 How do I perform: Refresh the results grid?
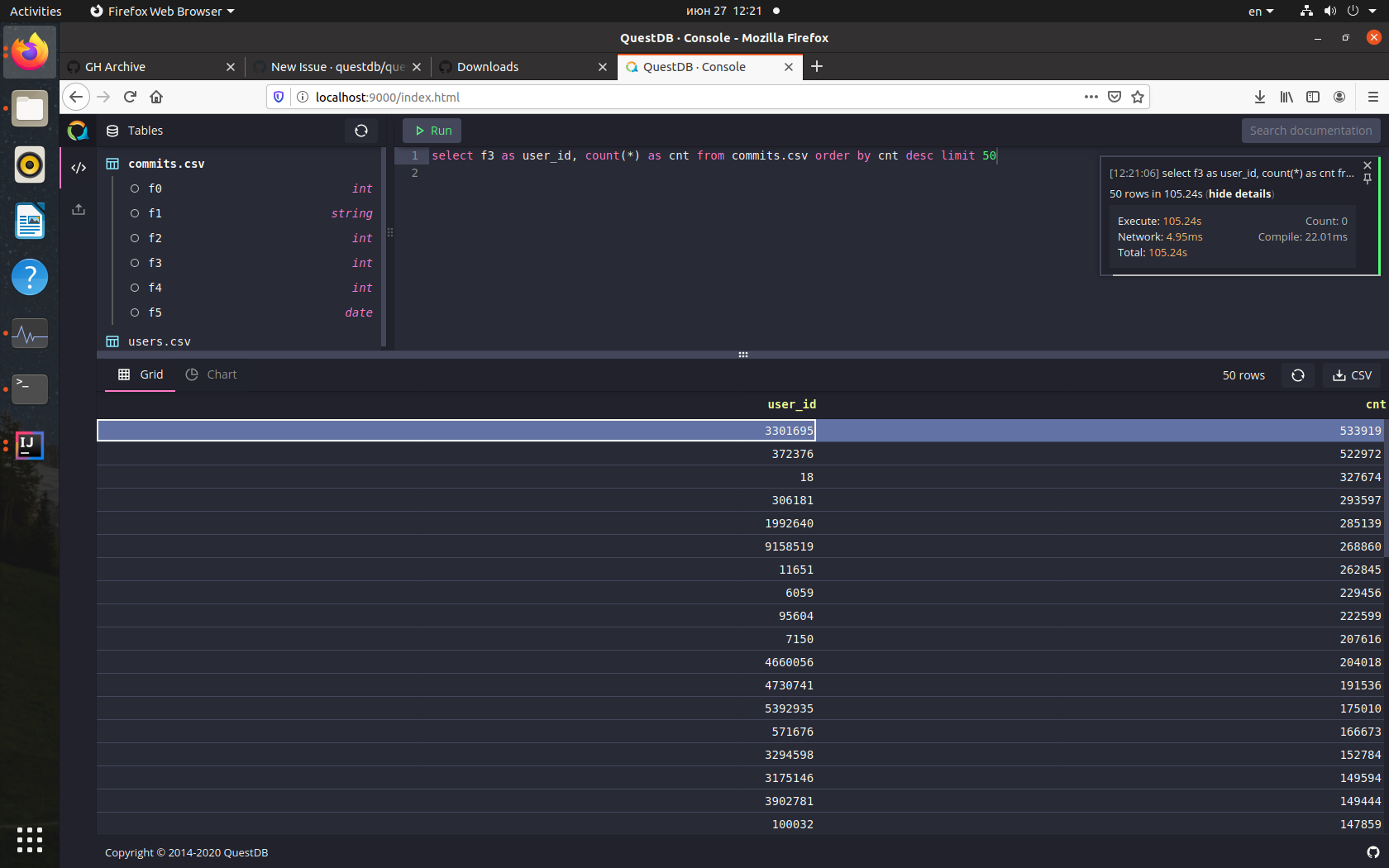(1297, 374)
